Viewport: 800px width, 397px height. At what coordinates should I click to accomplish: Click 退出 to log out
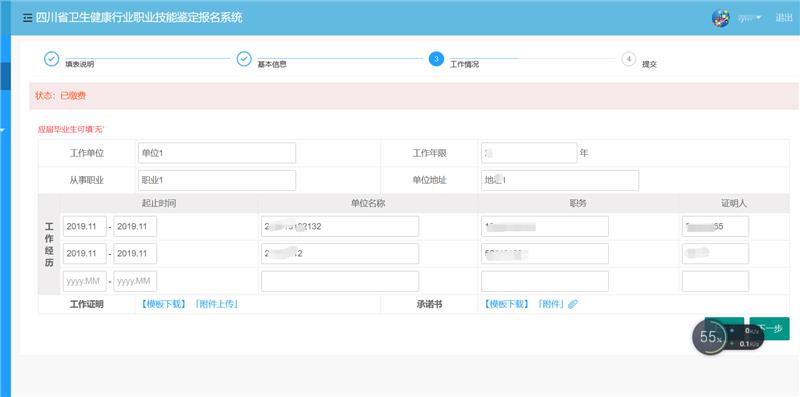pyautogui.click(x=784, y=18)
